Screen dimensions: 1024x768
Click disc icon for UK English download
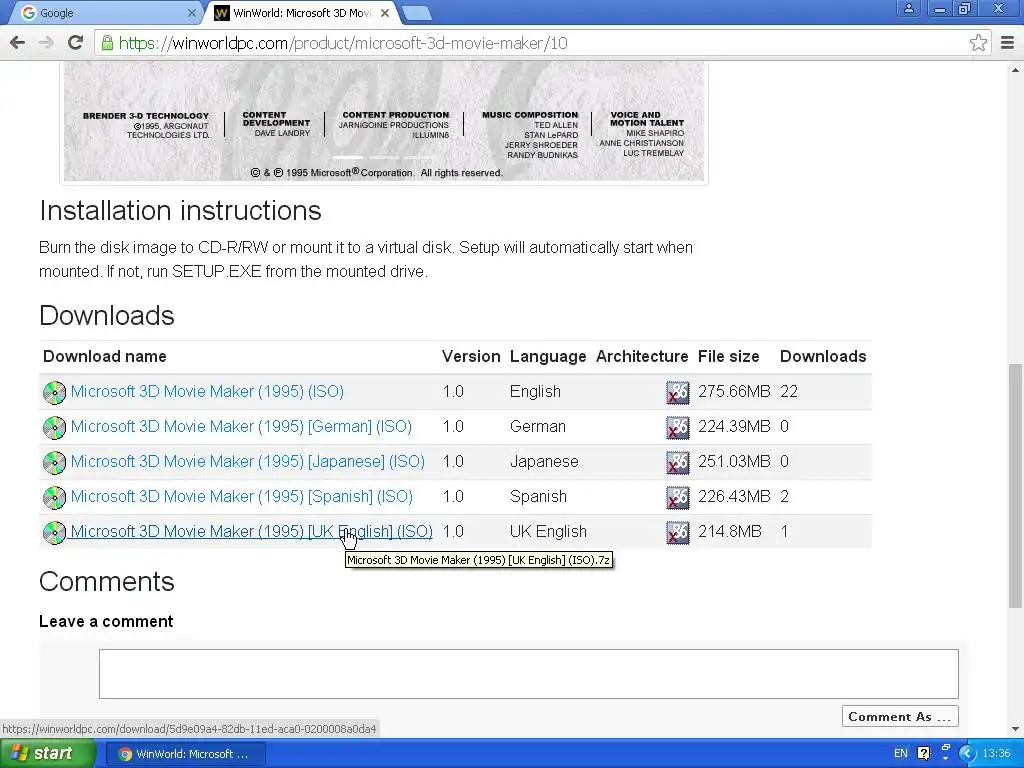(54, 533)
